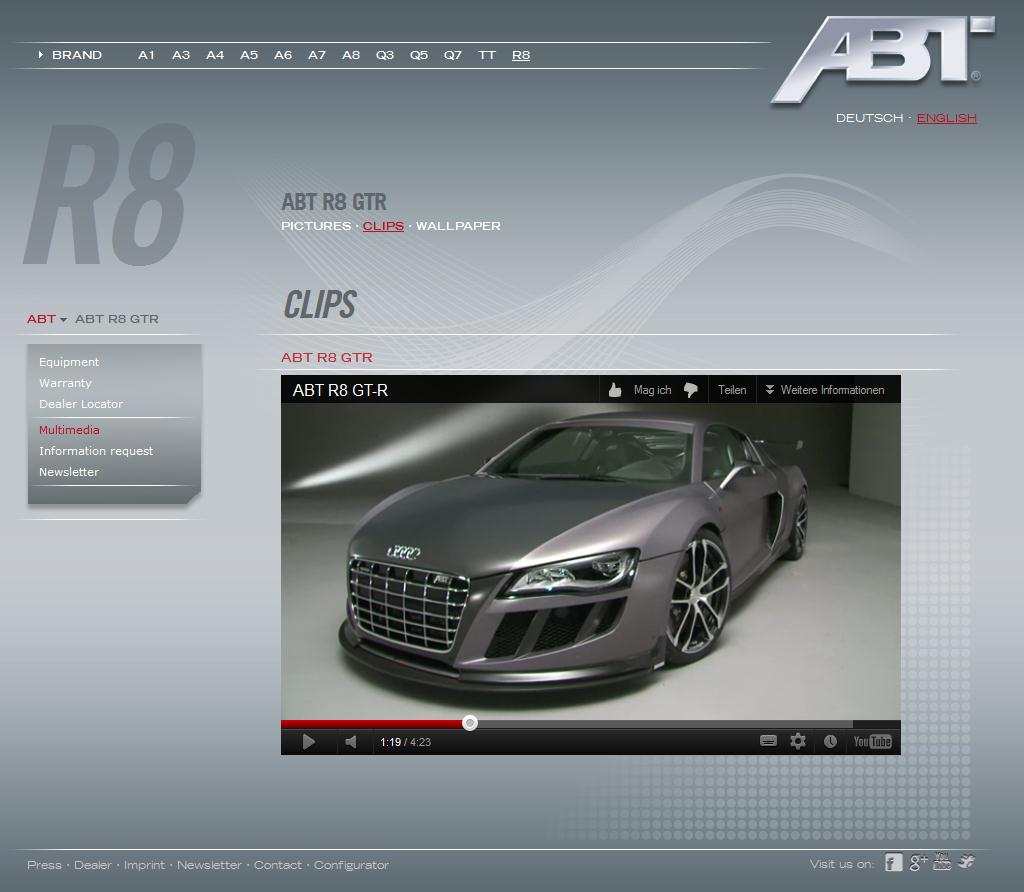Toggle video captions icon

click(769, 741)
